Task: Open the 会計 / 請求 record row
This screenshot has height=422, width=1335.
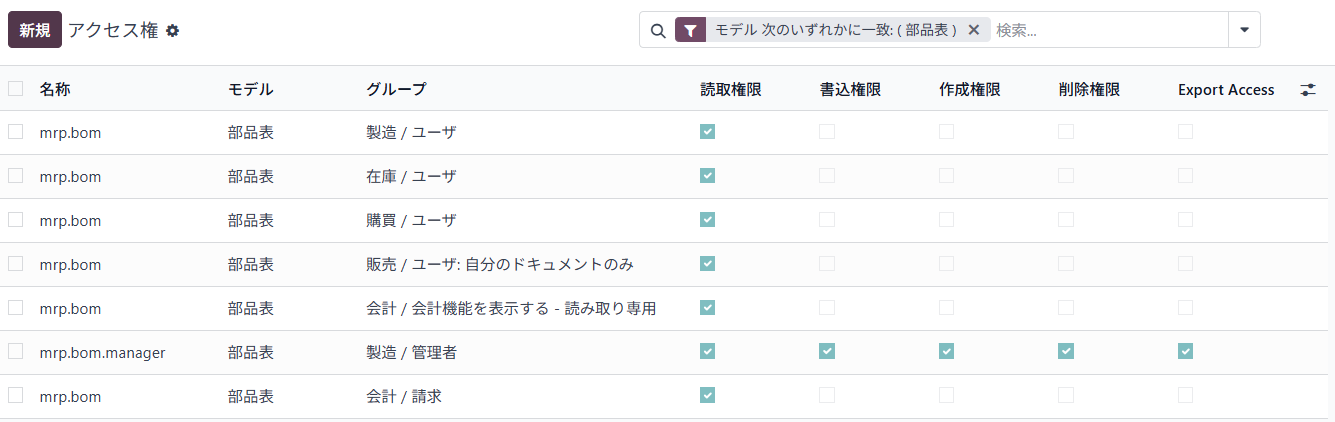Action: pos(404,396)
